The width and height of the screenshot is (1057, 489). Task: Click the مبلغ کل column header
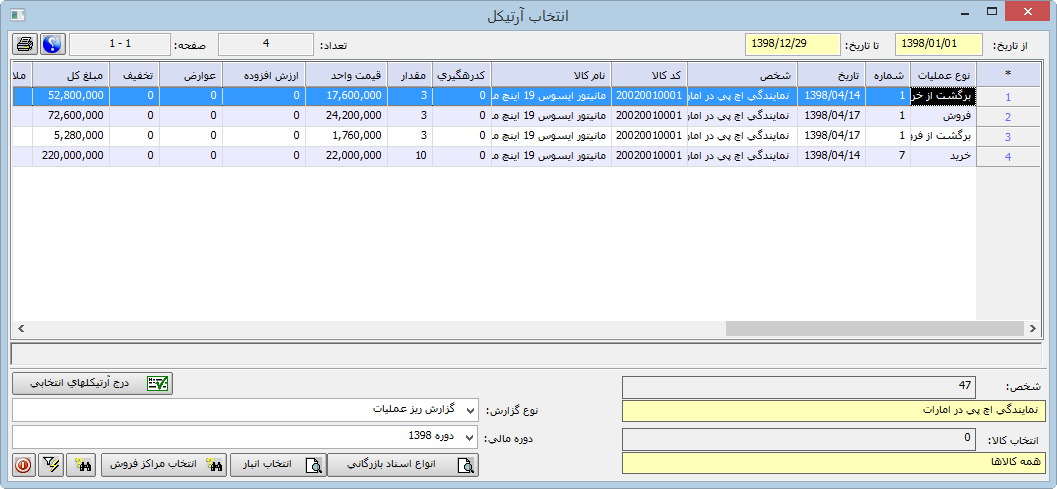click(71, 76)
